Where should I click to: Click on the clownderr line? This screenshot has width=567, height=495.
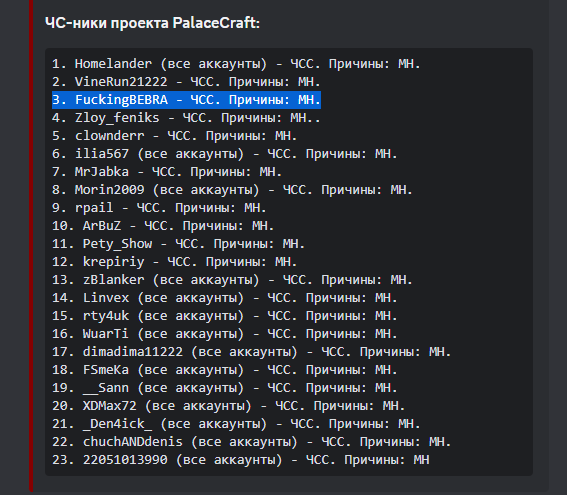tap(175, 136)
